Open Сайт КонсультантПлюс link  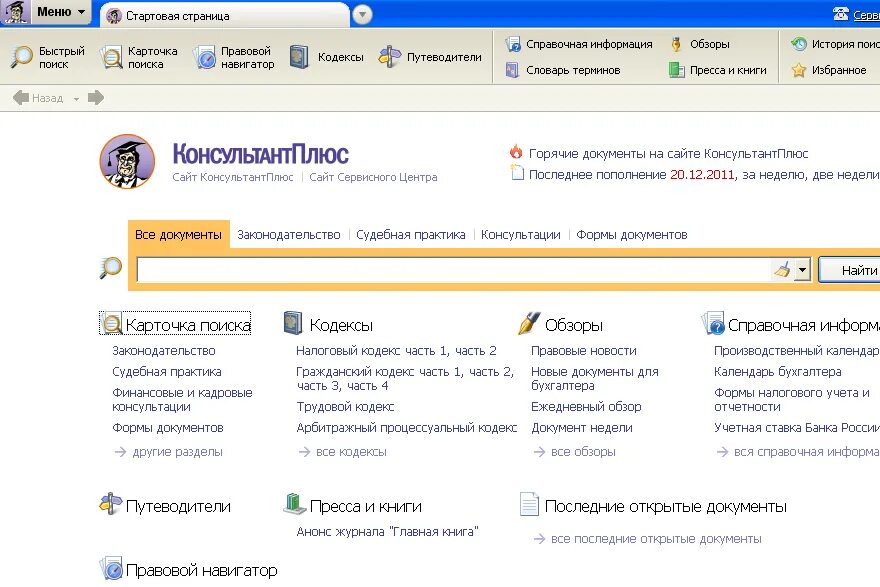[232, 177]
